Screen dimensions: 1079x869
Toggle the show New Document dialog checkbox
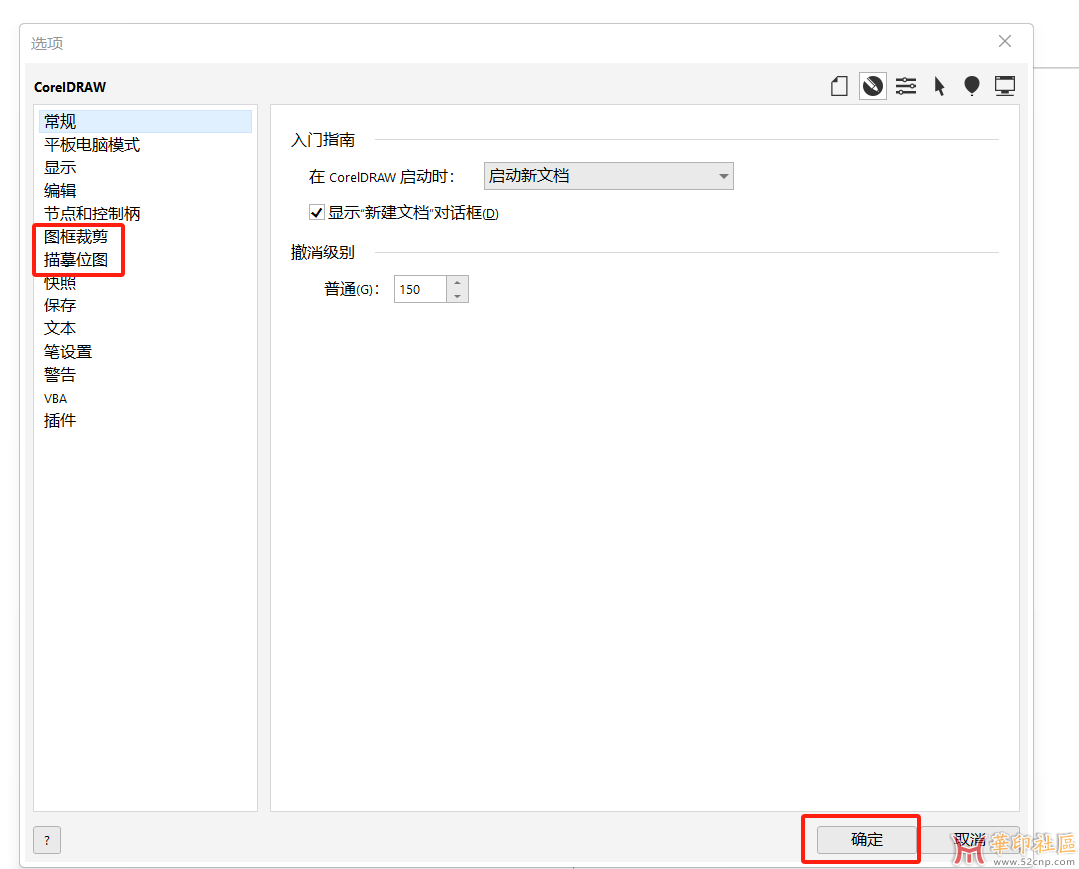coord(317,213)
